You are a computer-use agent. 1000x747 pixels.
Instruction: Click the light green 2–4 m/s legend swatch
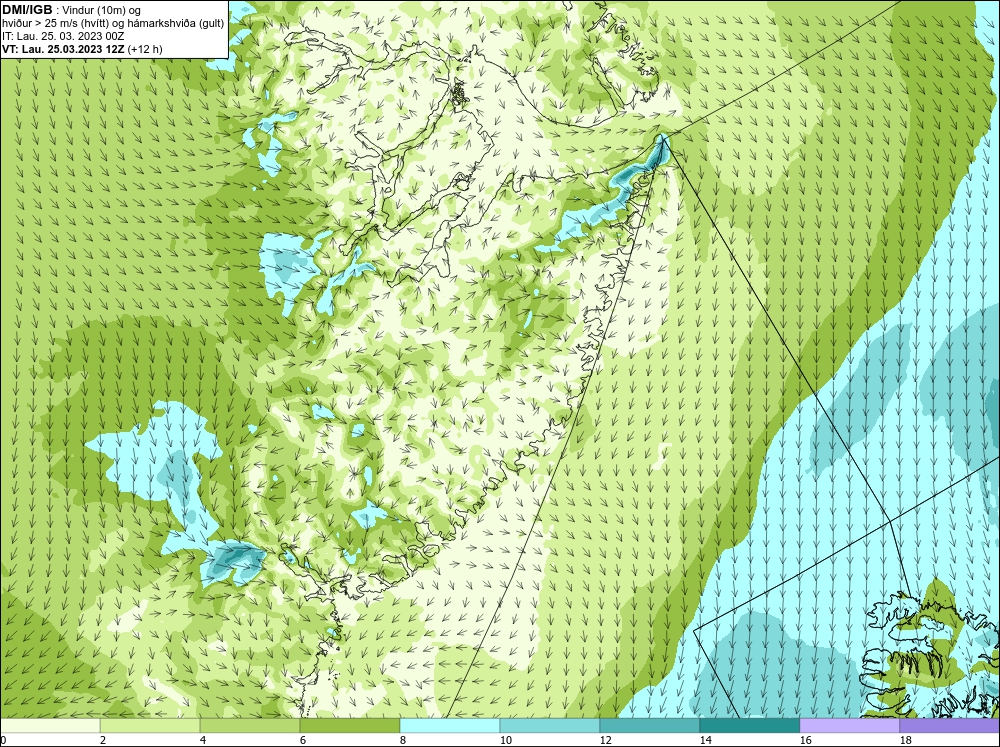click(150, 726)
